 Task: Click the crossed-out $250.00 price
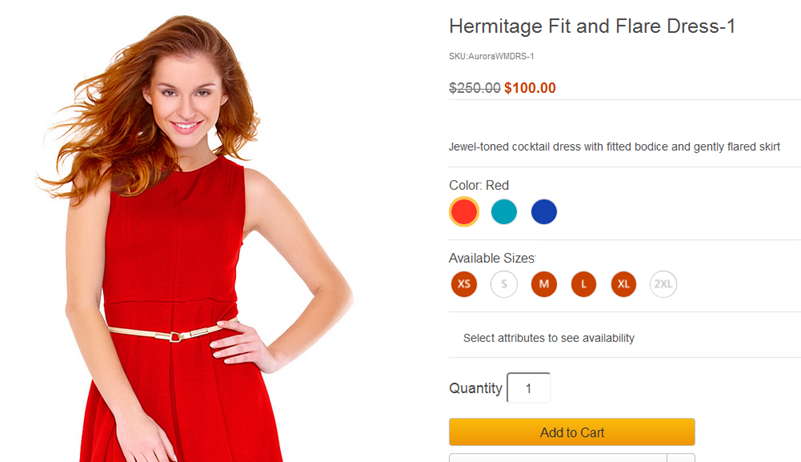[475, 88]
